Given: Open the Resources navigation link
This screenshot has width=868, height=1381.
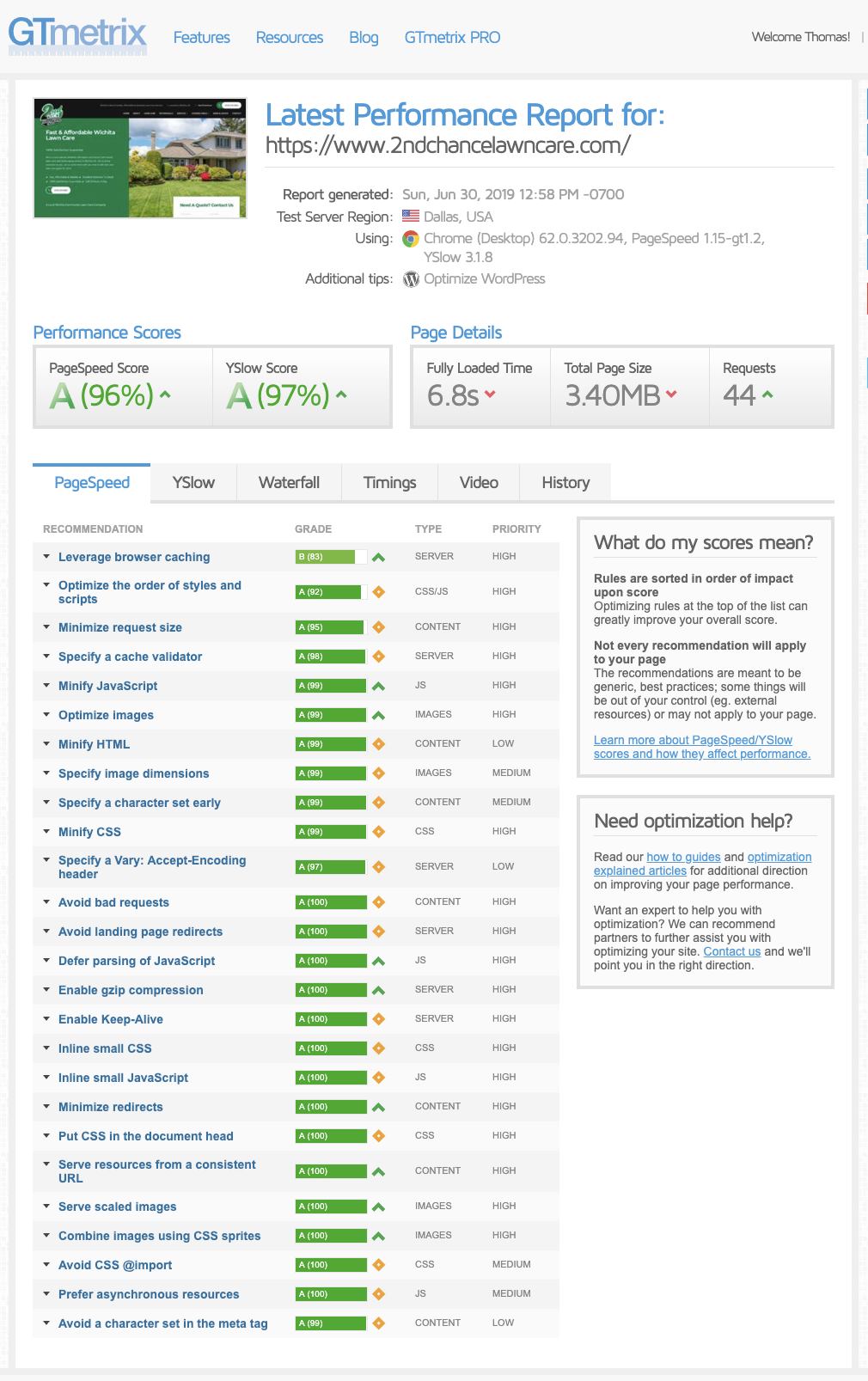Looking at the screenshot, I should (x=290, y=37).
